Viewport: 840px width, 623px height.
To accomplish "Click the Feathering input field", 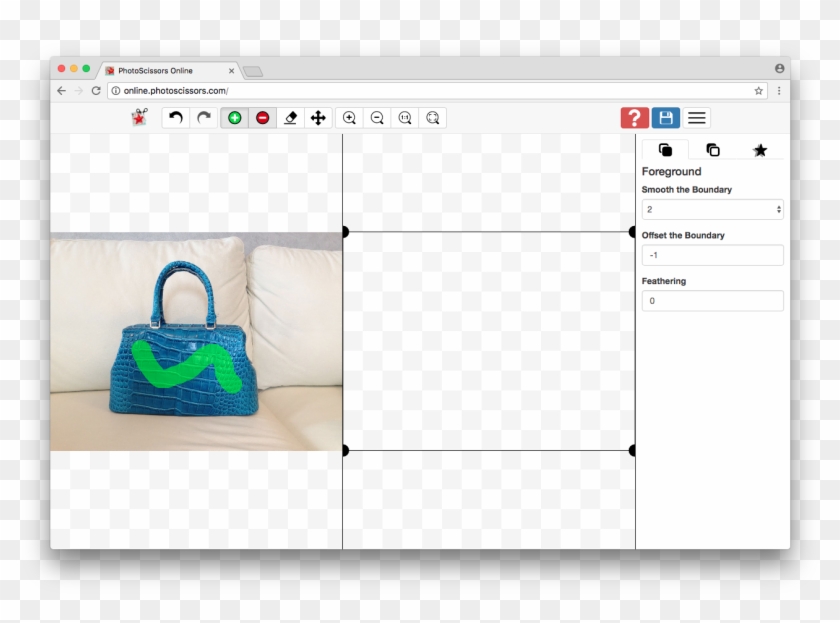I will pyautogui.click(x=712, y=301).
